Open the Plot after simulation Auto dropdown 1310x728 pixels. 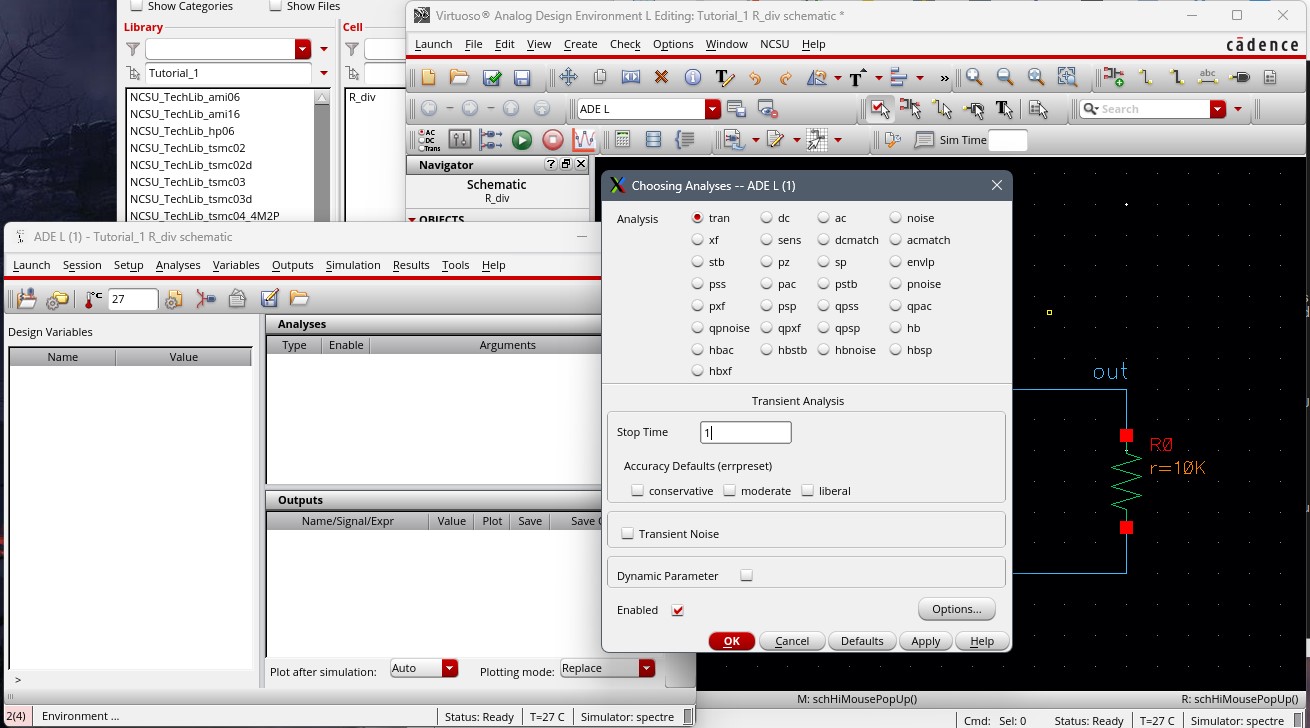(x=449, y=668)
